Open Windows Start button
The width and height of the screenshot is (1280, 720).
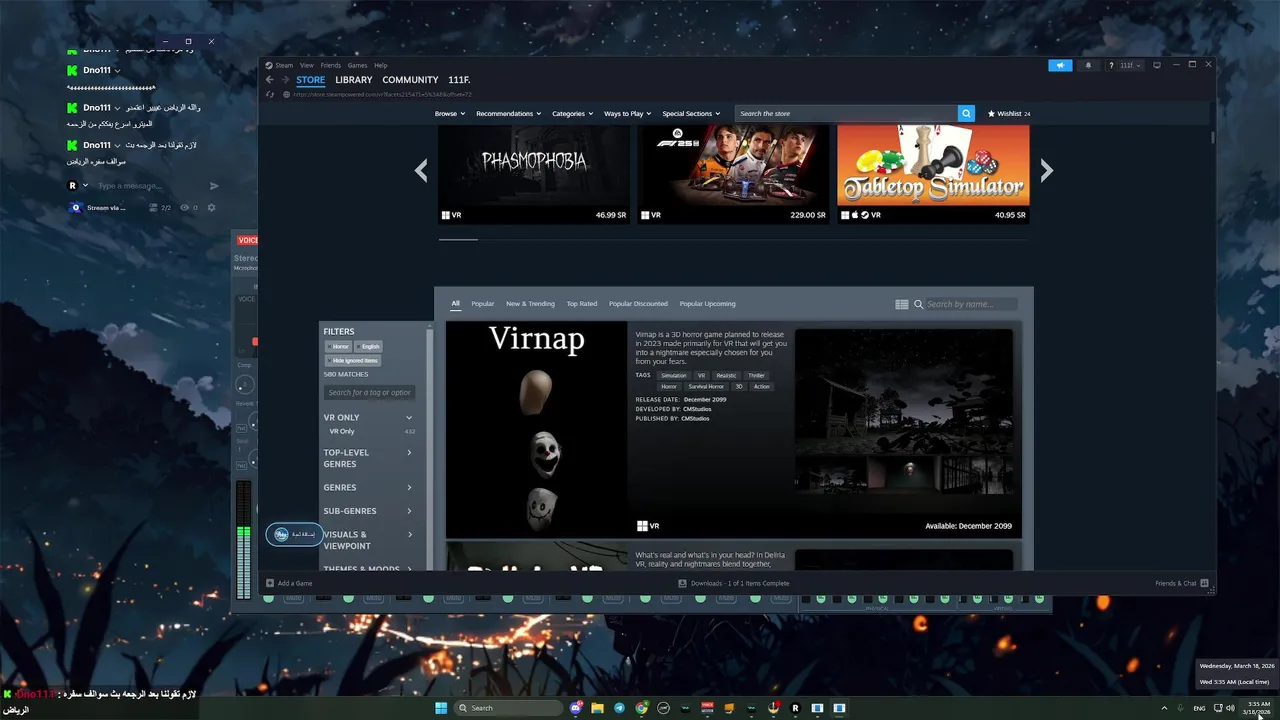pyautogui.click(x=441, y=708)
